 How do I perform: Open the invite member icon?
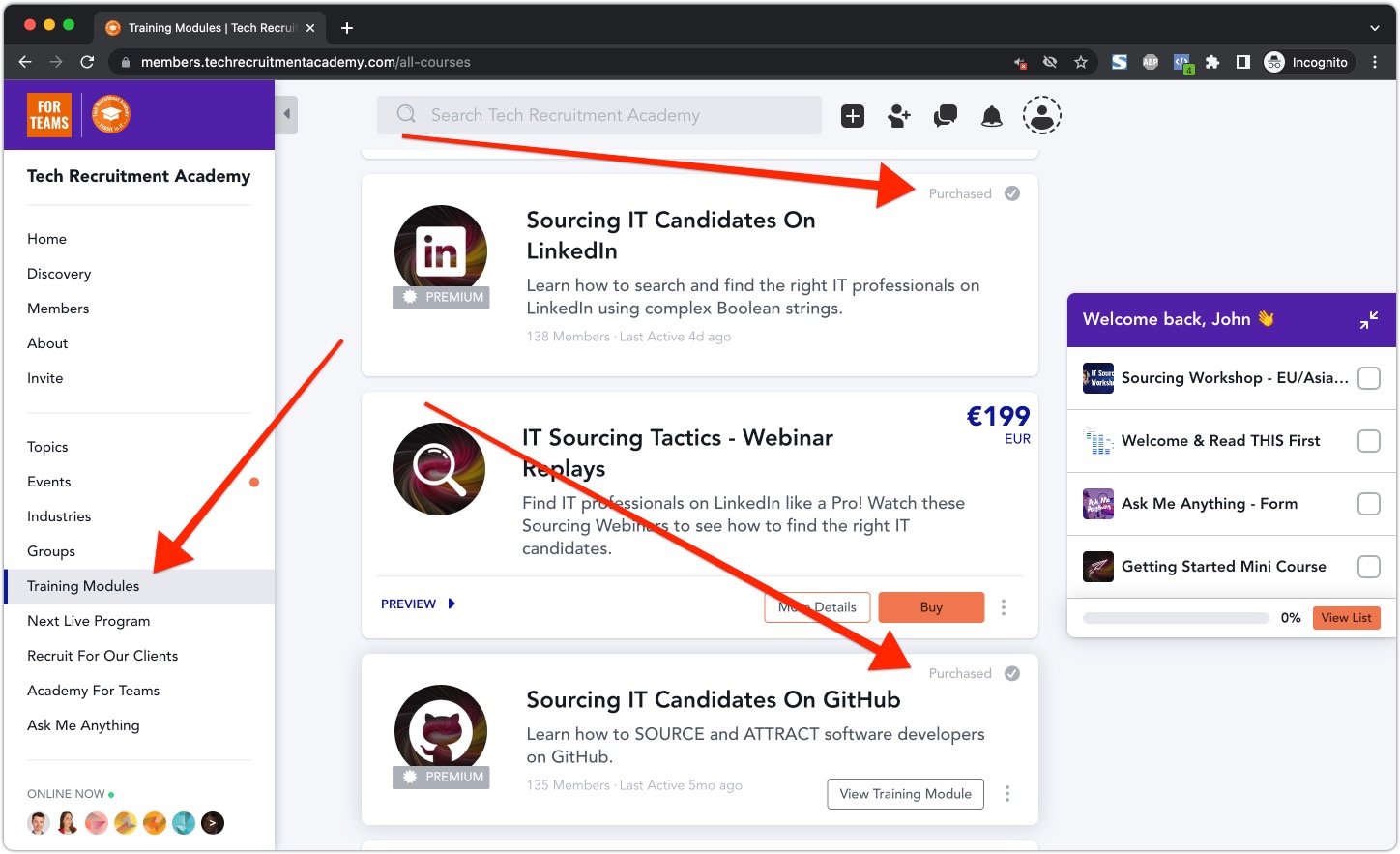pos(899,117)
